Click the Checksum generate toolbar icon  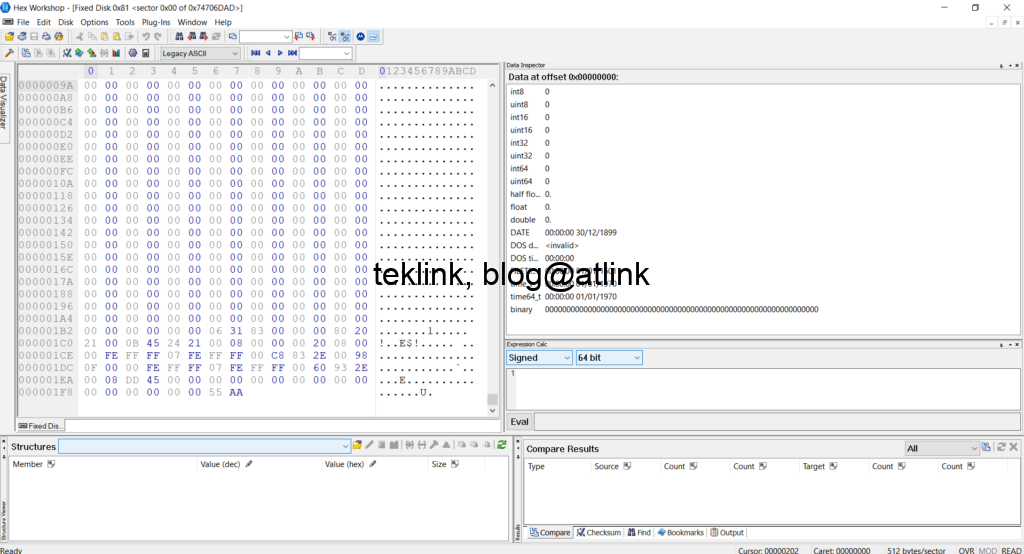pyautogui.click(x=66, y=53)
